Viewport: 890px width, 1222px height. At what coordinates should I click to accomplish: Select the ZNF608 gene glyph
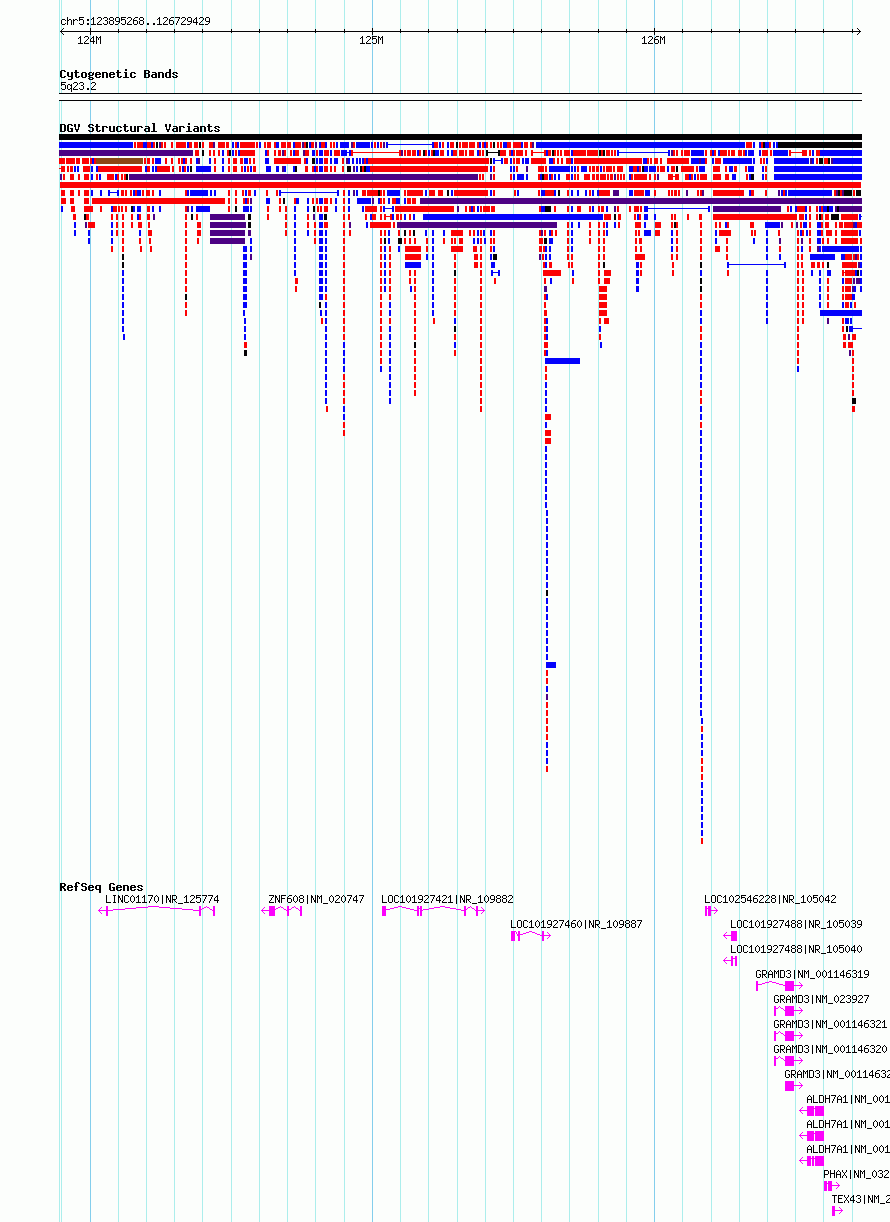tap(282, 911)
